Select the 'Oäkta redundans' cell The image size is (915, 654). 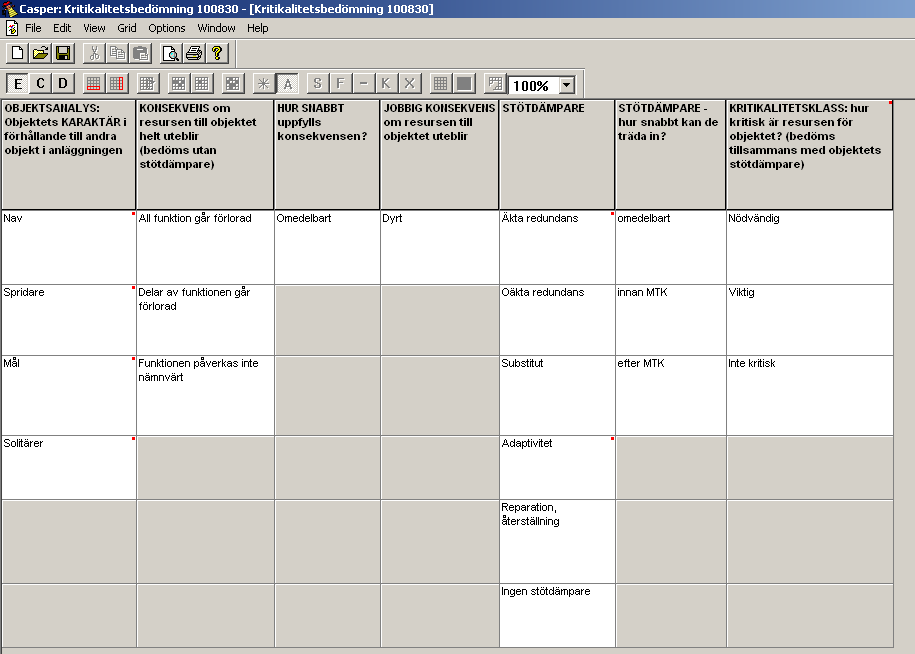pyautogui.click(x=557, y=320)
